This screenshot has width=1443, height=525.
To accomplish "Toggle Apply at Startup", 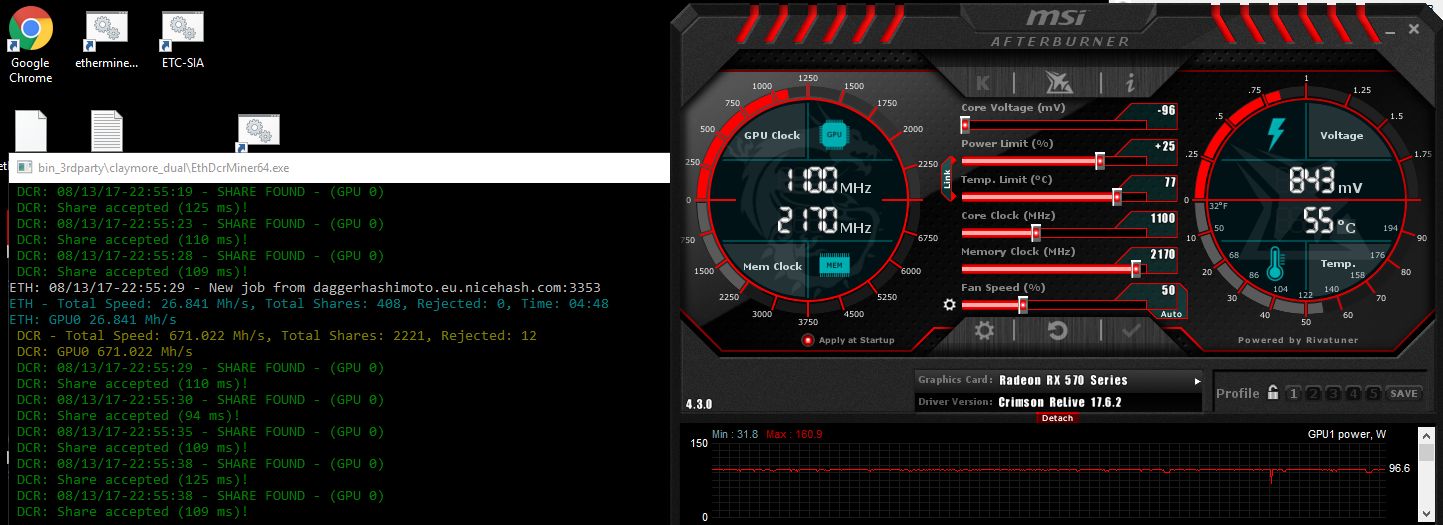I will [x=808, y=340].
